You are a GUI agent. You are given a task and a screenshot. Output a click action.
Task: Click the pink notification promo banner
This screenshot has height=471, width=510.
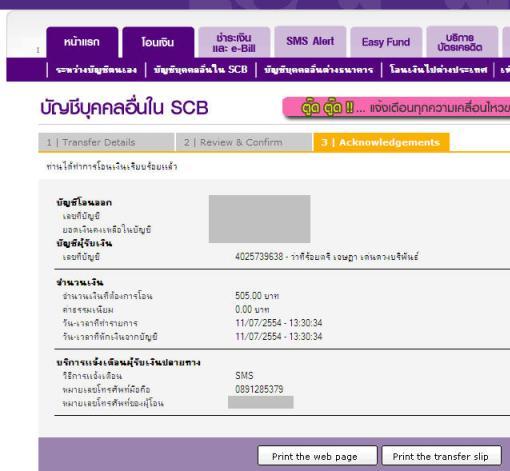click(396, 107)
